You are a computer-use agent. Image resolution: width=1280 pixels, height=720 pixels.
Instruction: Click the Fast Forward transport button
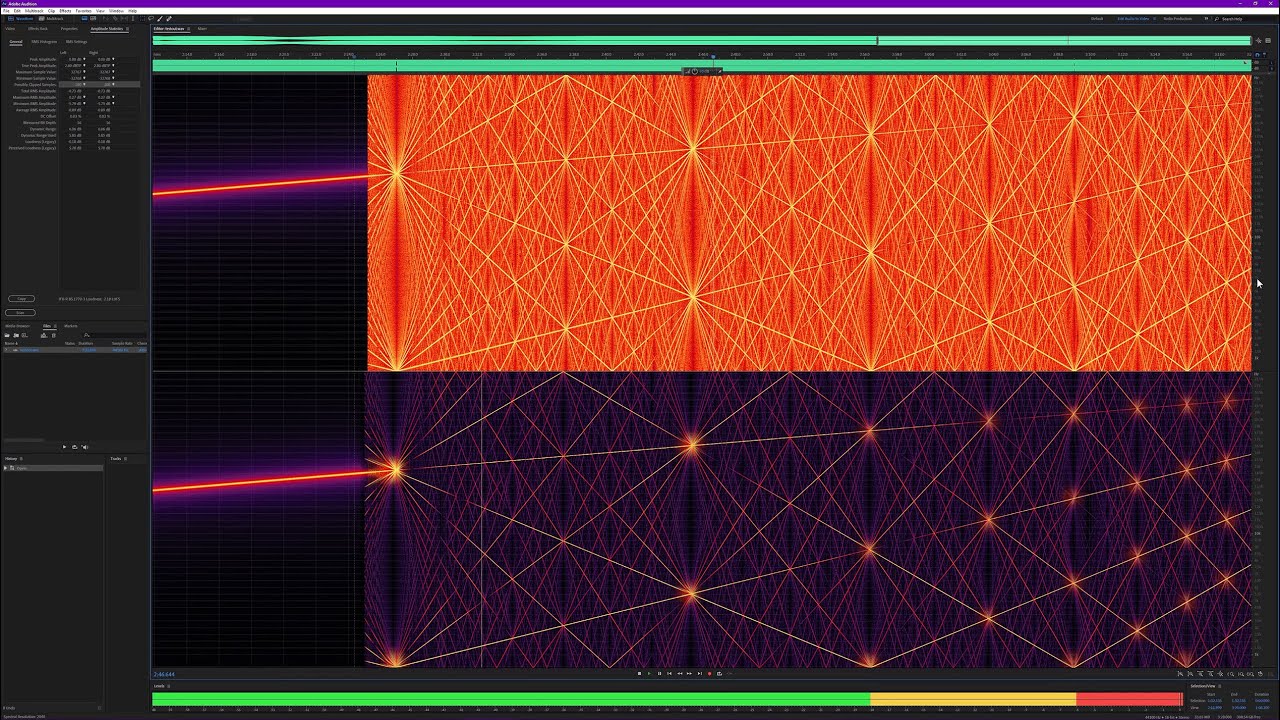[x=689, y=673]
